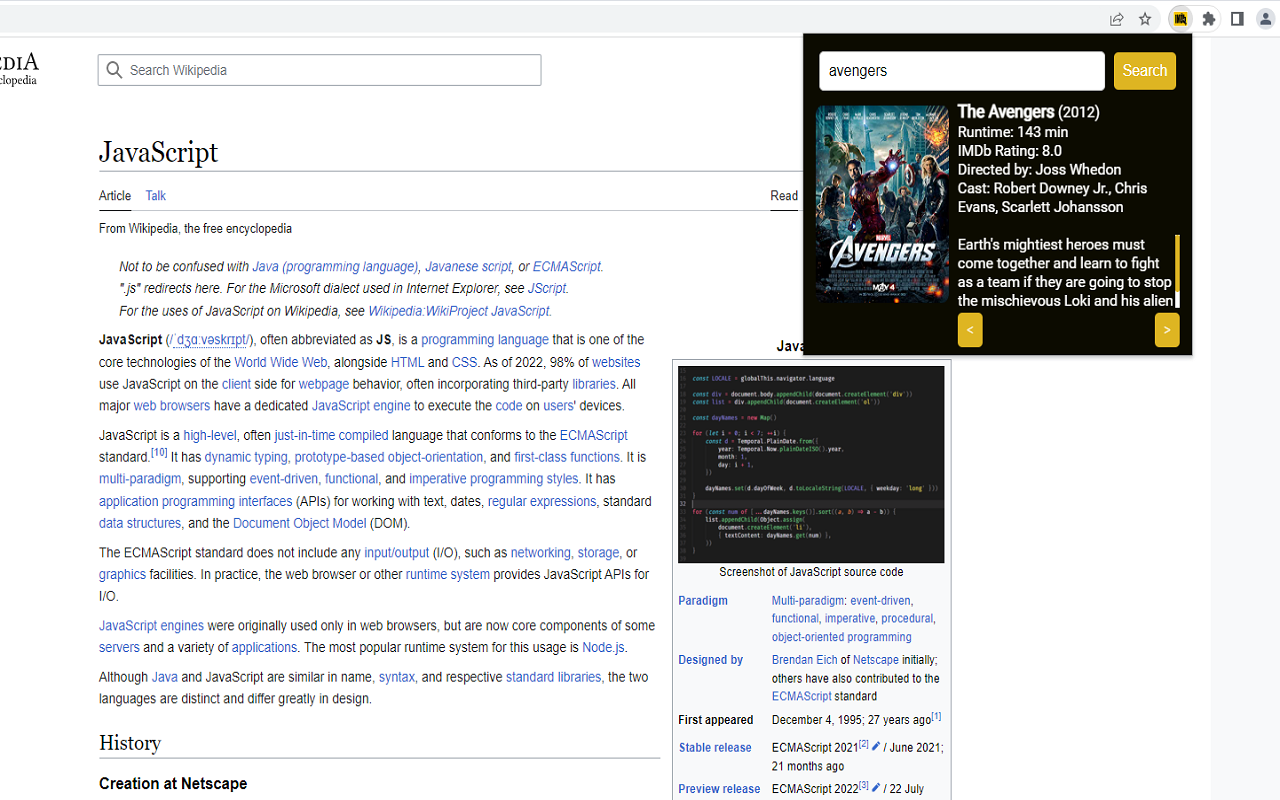Click citation reference [10]

point(159,453)
